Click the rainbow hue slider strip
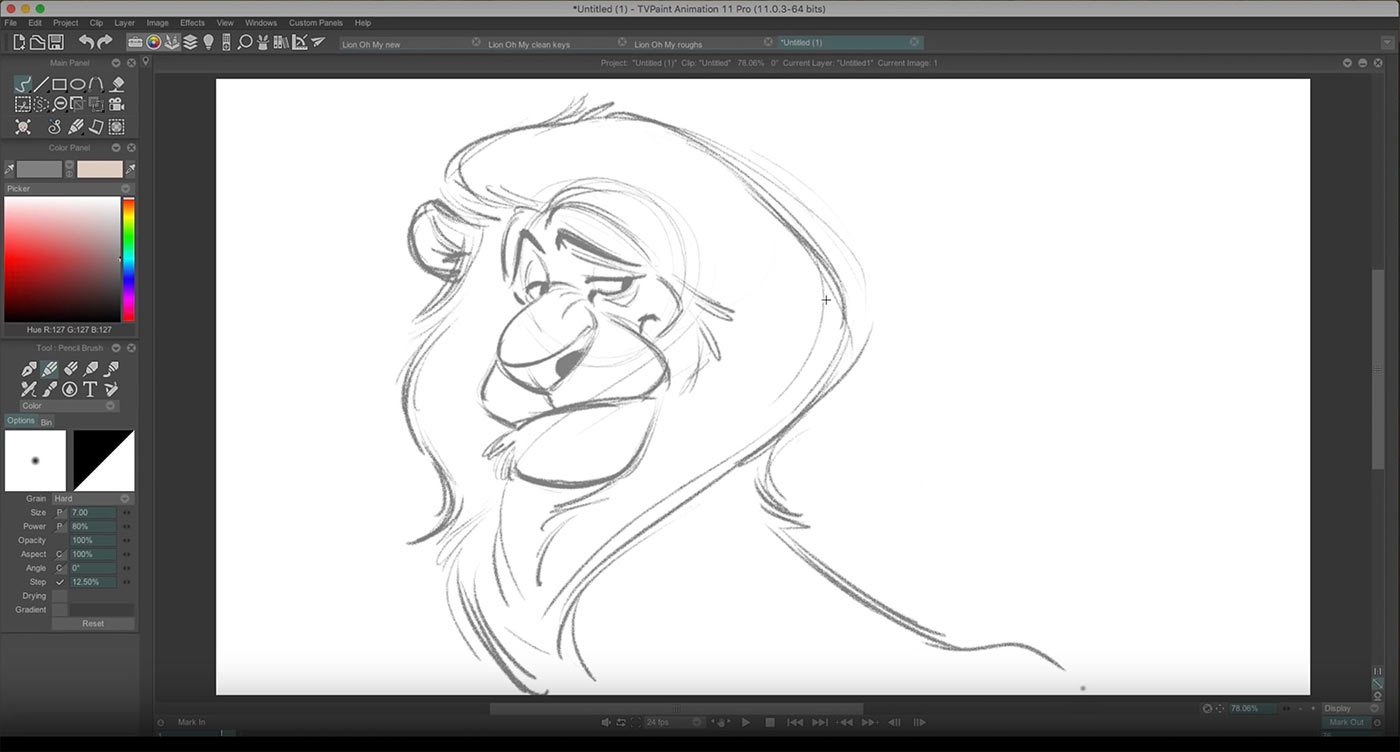The height and width of the screenshot is (752, 1400). click(x=128, y=258)
